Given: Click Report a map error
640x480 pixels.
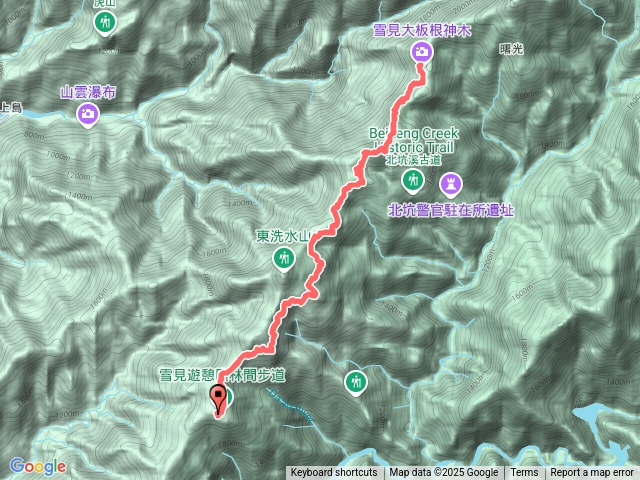Looking at the screenshot, I should point(592,473).
